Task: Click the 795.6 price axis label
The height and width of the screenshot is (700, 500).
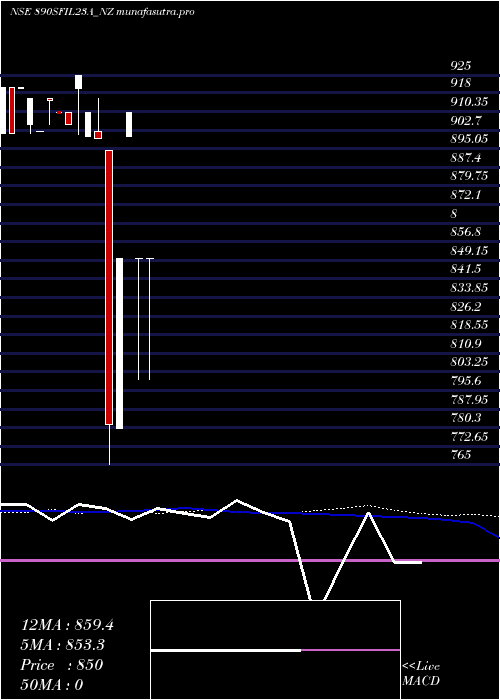Action: pyautogui.click(x=466, y=381)
